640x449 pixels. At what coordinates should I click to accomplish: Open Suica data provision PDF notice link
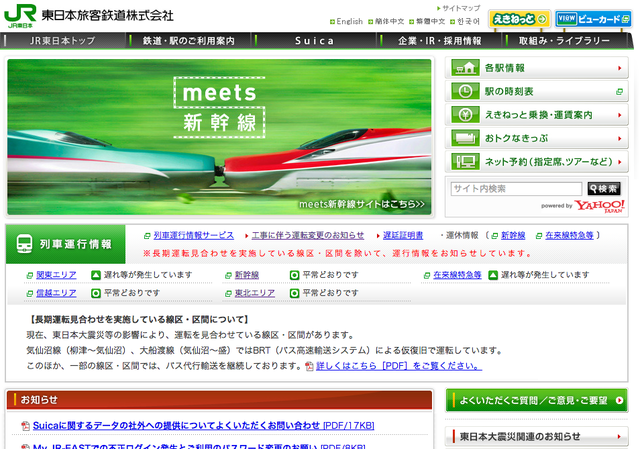point(204,426)
